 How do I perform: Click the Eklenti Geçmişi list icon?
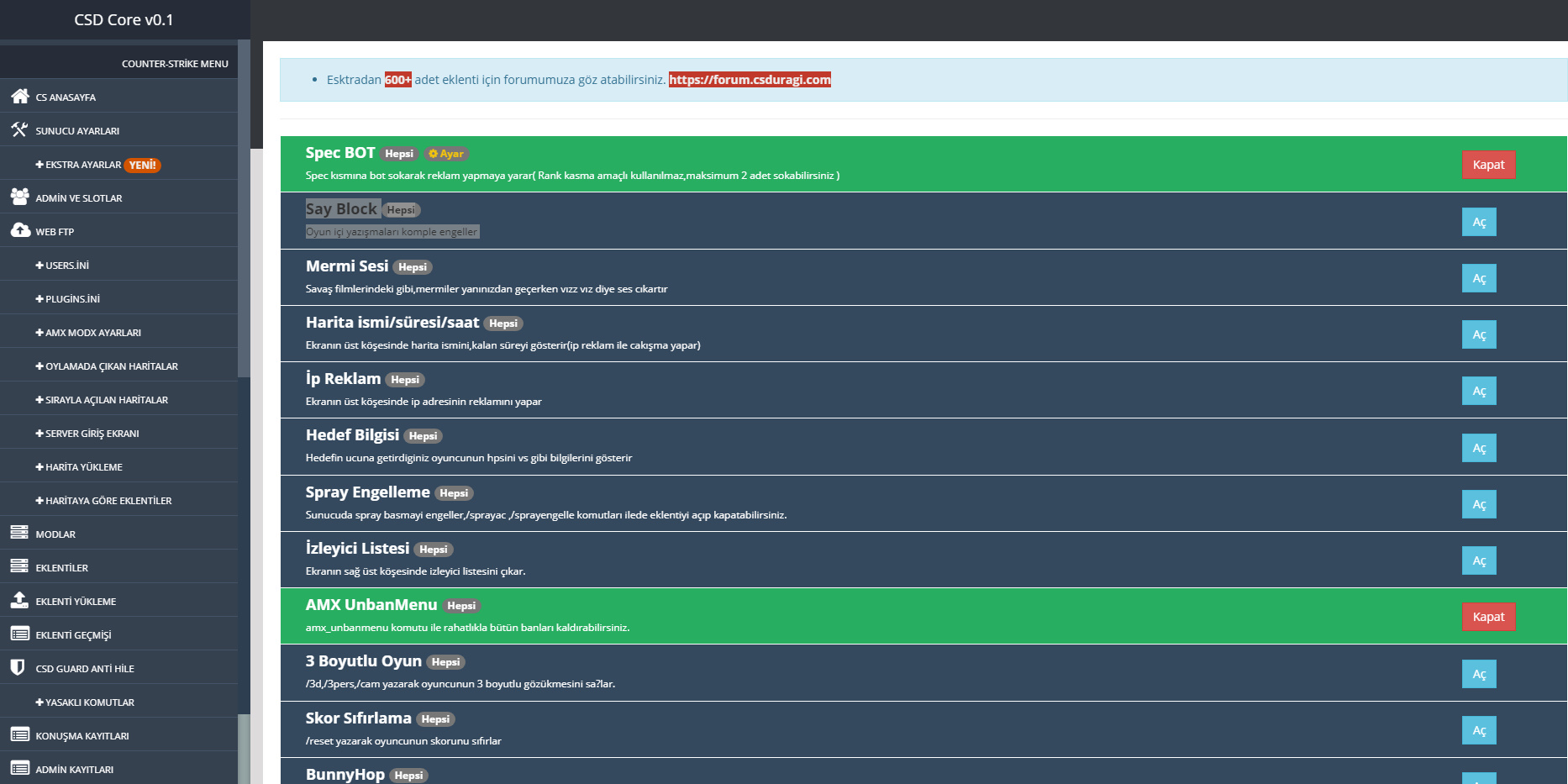pyautogui.click(x=20, y=634)
